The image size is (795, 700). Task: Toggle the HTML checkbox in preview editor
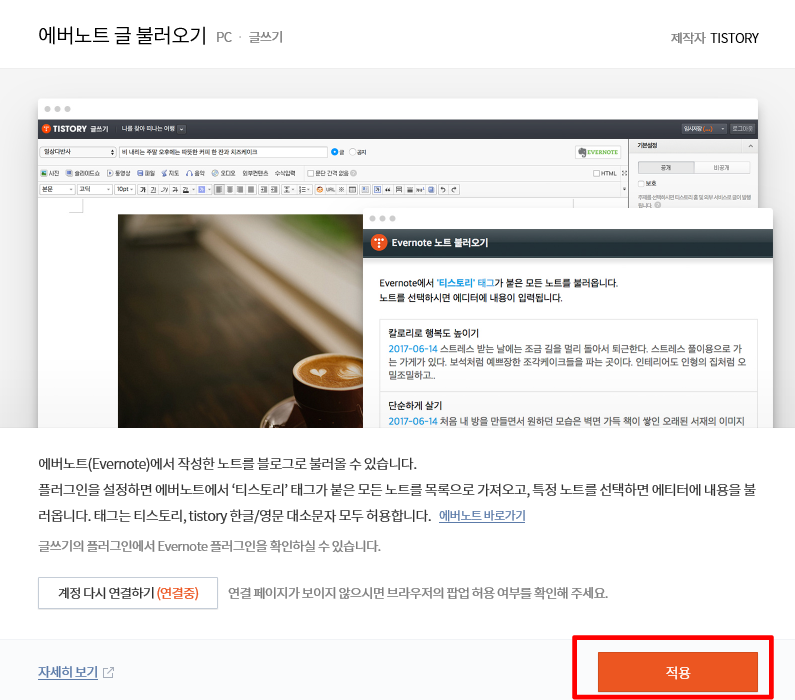point(596,173)
